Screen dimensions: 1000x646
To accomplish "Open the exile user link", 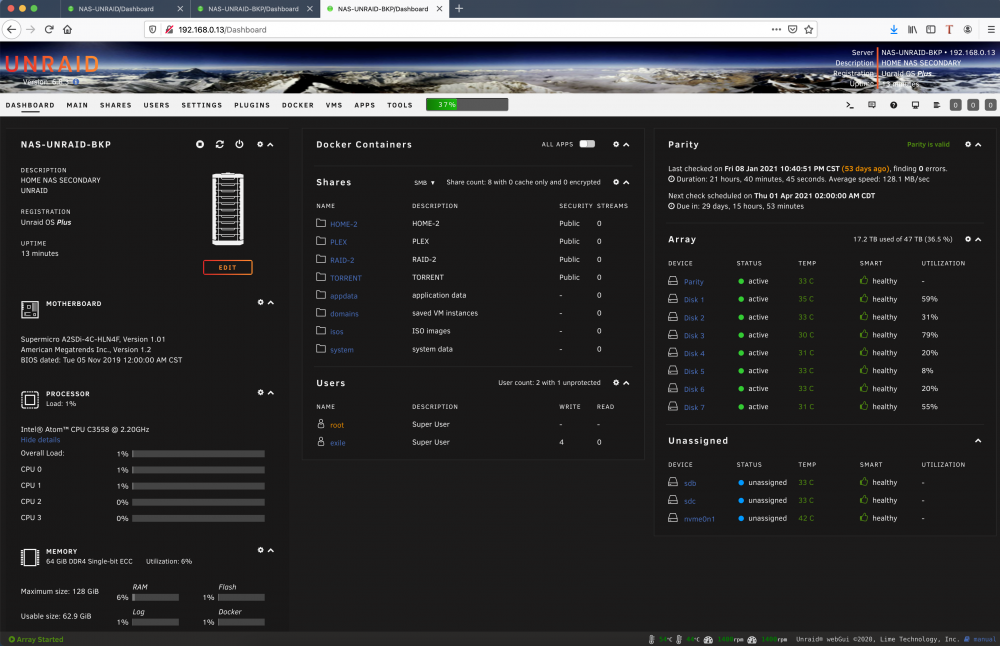I will point(338,443).
